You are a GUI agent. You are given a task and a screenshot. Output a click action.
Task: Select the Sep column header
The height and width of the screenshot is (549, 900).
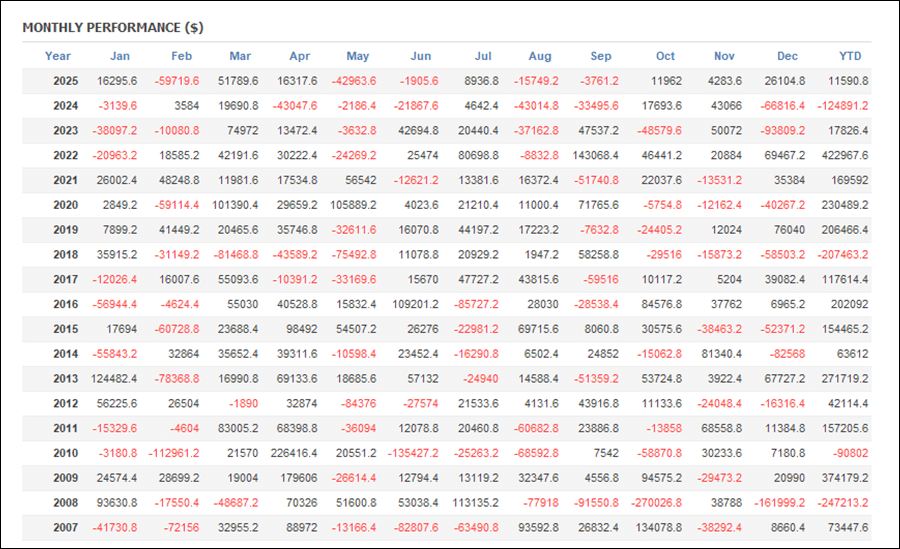tap(601, 56)
